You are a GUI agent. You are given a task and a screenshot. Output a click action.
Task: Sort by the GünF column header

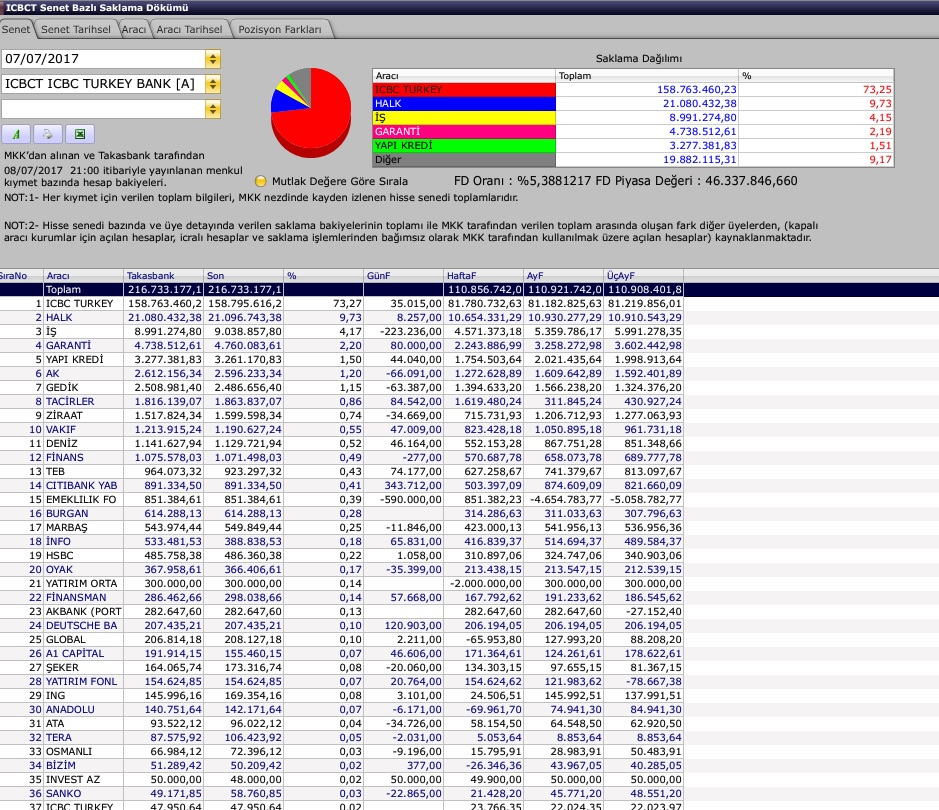click(404, 275)
